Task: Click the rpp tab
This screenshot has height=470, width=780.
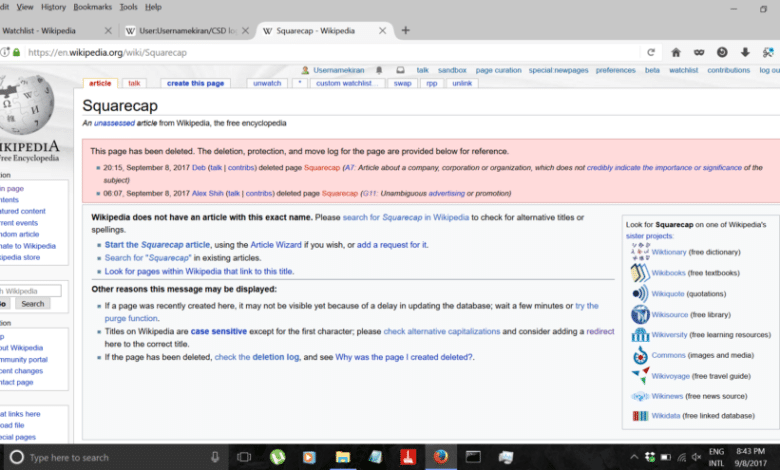Action: click(432, 83)
